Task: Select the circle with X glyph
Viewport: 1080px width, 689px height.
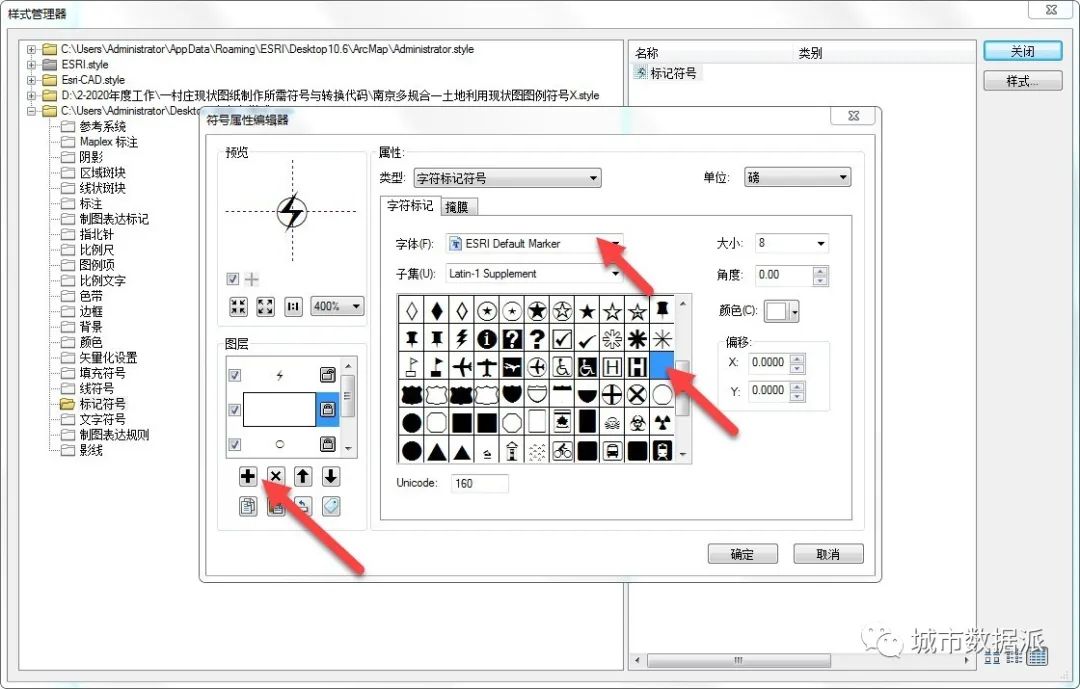Action: 637,394
